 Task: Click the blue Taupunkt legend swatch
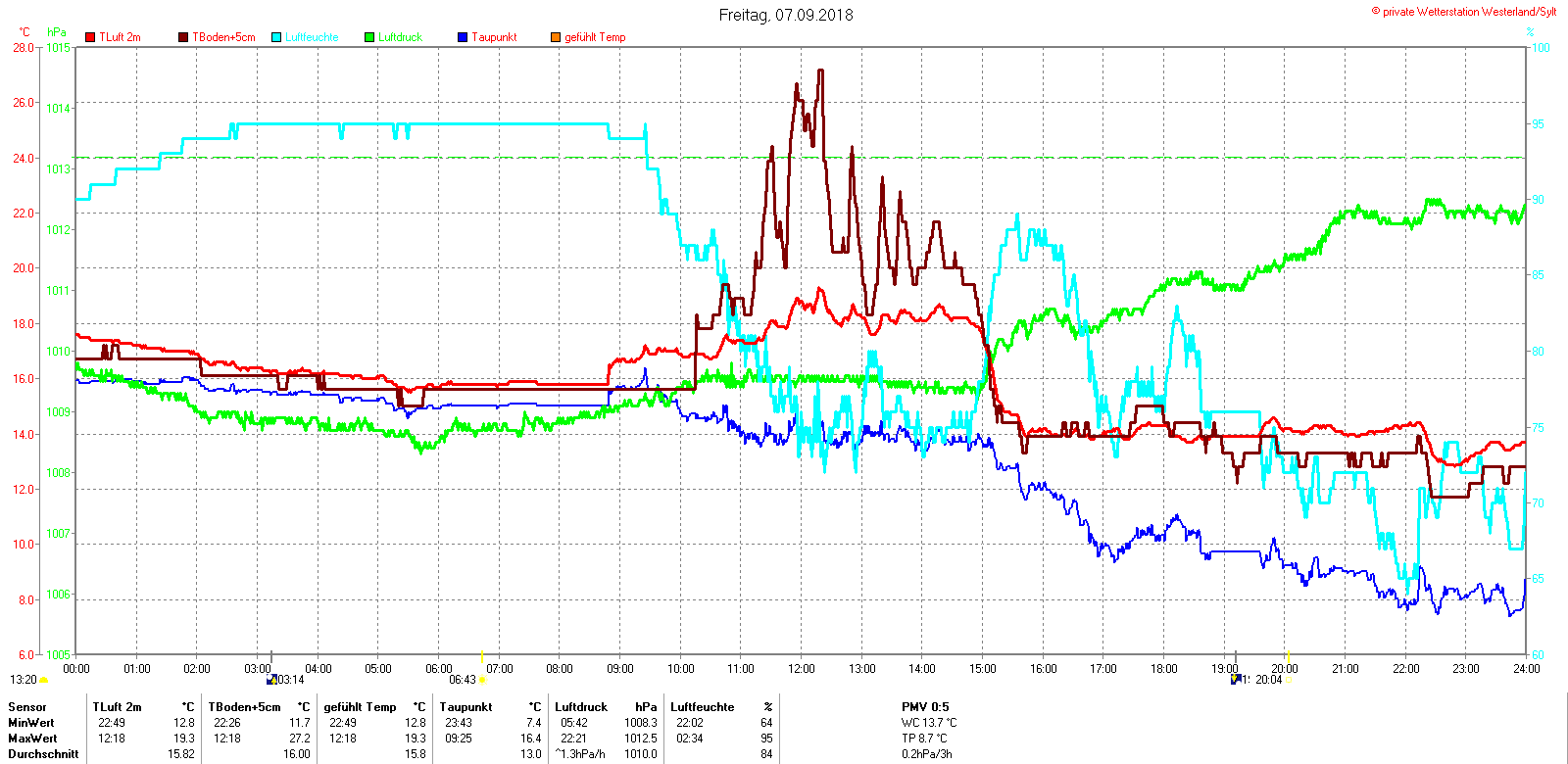point(463,37)
